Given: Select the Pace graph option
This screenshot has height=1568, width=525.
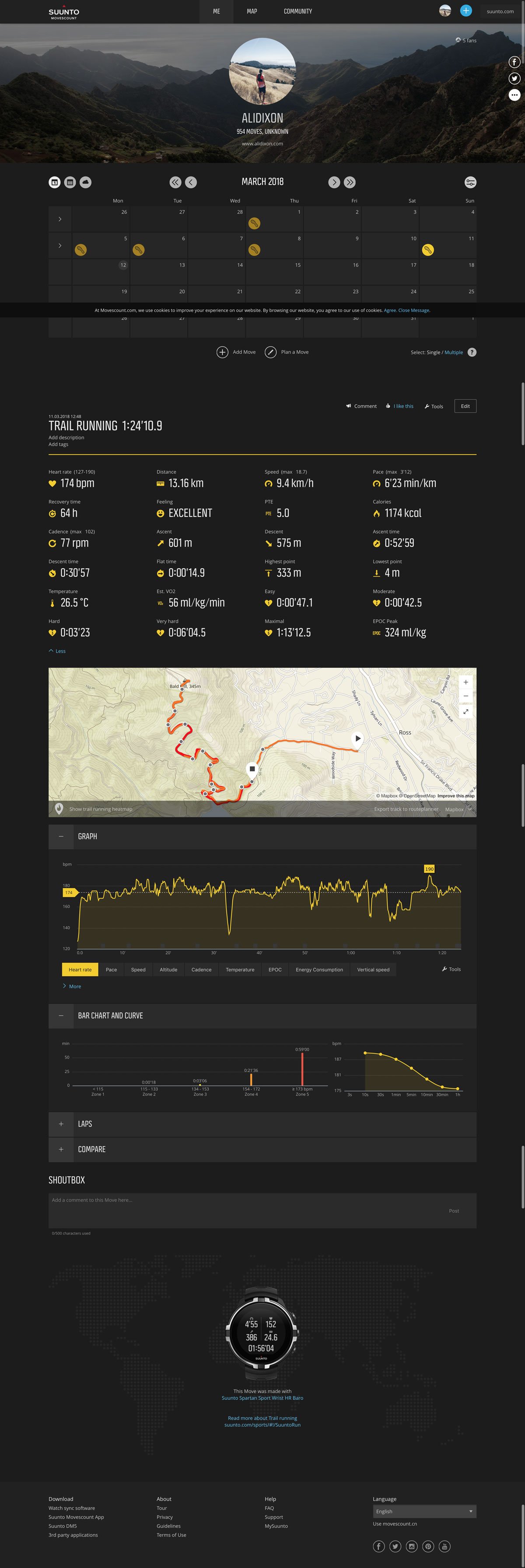Looking at the screenshot, I should pyautogui.click(x=112, y=969).
